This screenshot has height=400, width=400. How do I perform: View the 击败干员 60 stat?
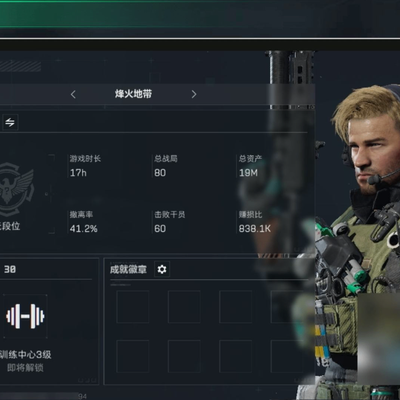(x=169, y=222)
